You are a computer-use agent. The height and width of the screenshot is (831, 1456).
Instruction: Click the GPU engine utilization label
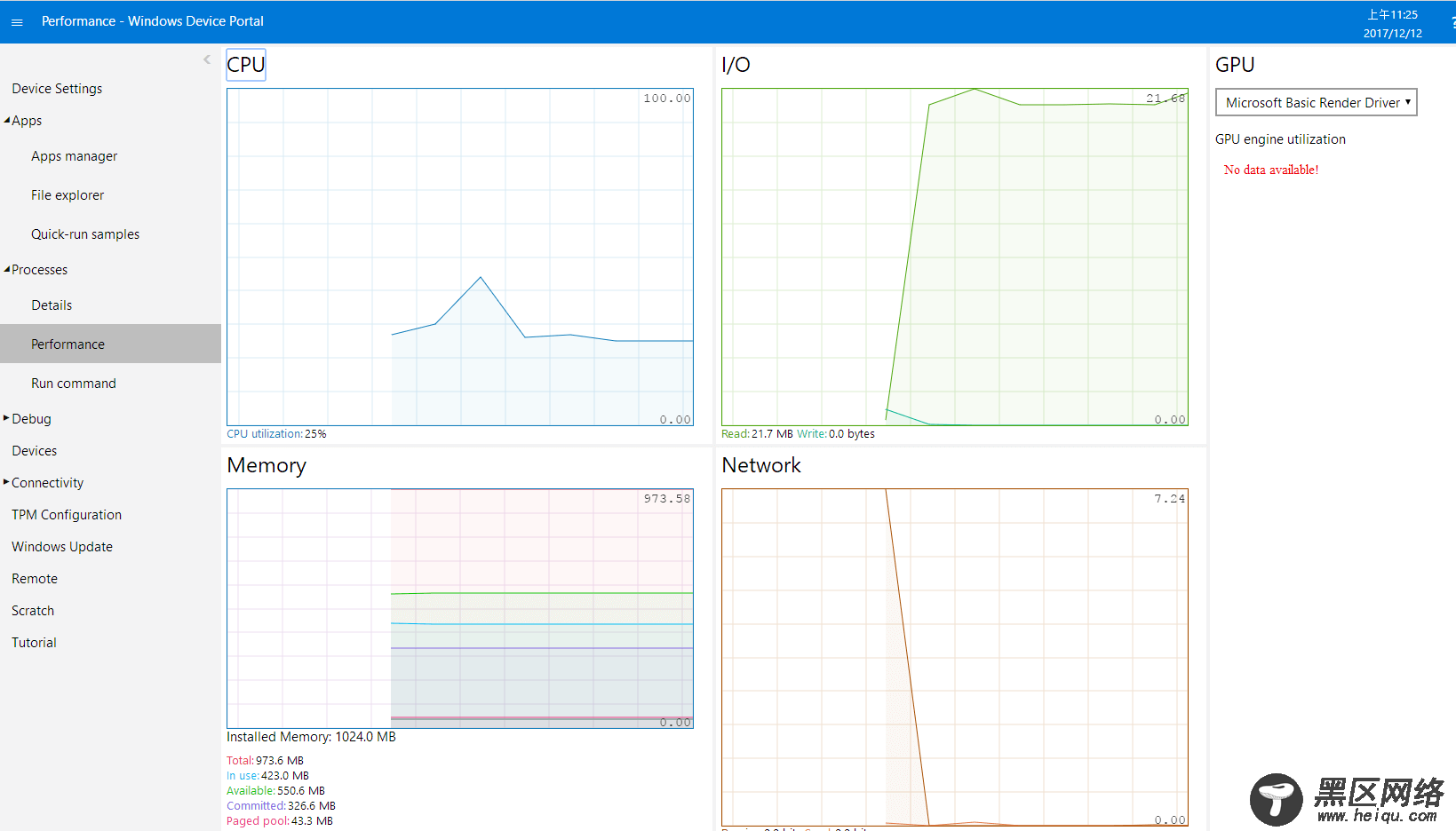point(1280,139)
